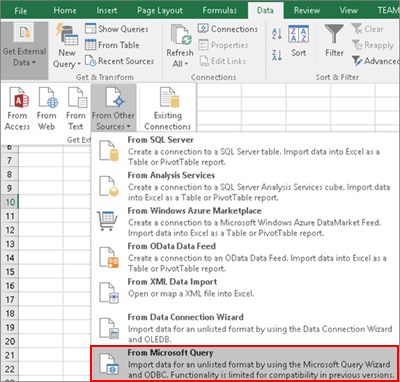Click the Clear filter command
Screen dimensions: 400x382
tap(368, 29)
